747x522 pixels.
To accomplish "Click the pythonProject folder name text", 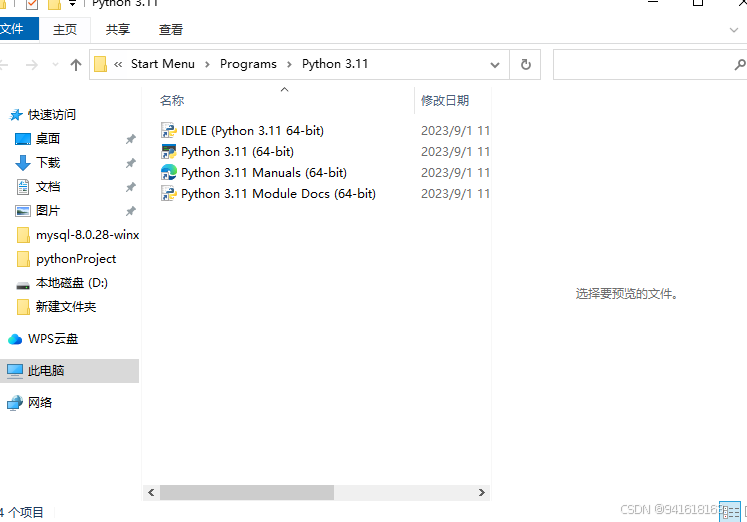I will (x=76, y=259).
